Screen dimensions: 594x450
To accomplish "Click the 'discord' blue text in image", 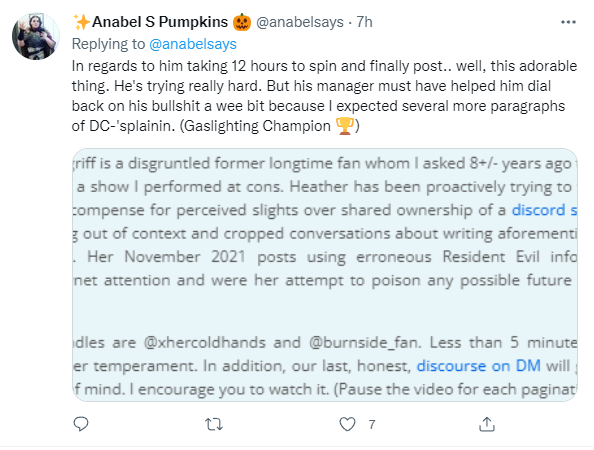I will click(538, 210).
